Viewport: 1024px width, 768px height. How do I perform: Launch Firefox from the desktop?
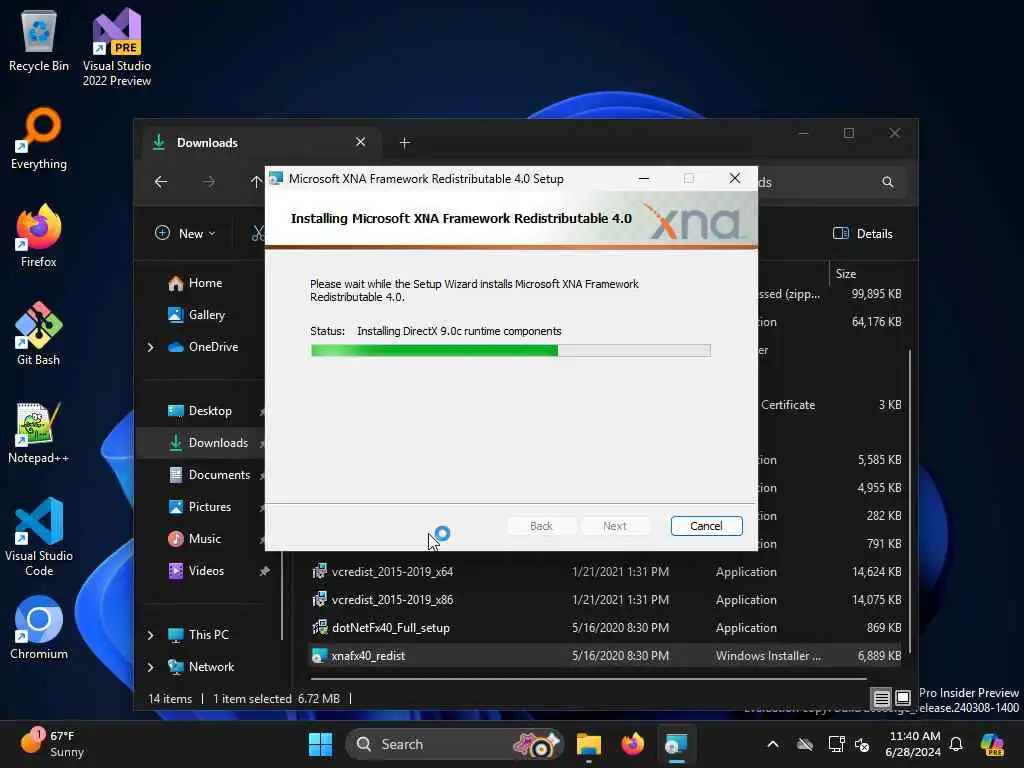39,236
